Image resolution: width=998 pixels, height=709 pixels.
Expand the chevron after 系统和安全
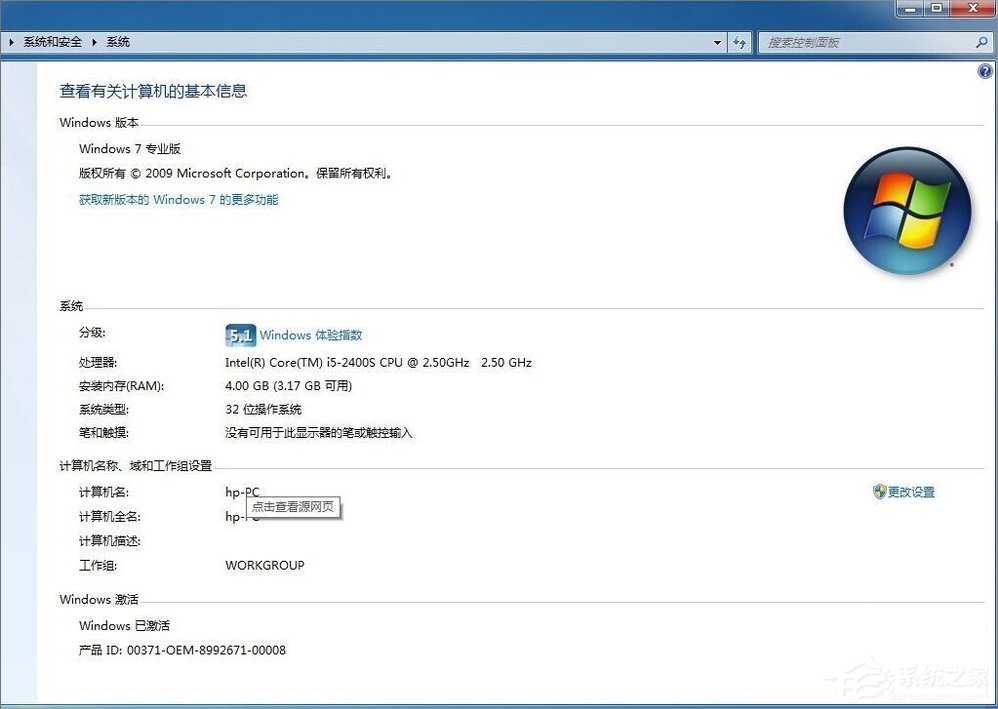coord(93,42)
